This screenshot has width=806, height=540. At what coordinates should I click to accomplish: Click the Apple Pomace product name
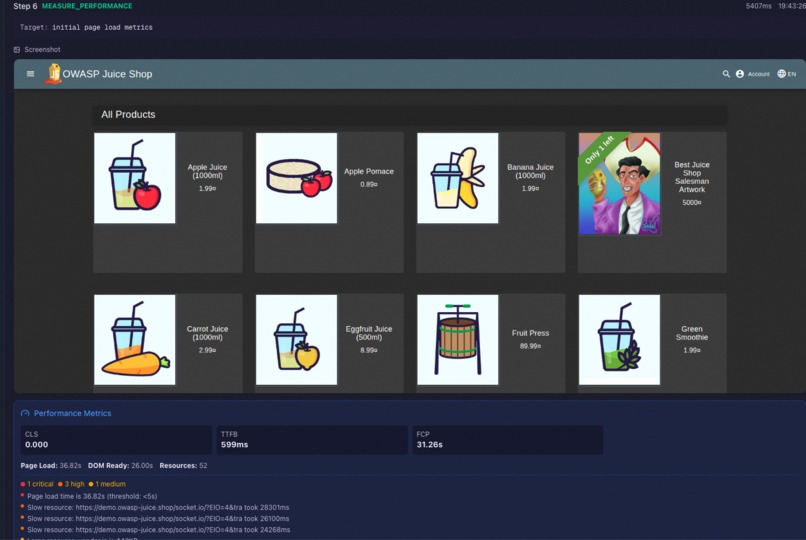(369, 171)
